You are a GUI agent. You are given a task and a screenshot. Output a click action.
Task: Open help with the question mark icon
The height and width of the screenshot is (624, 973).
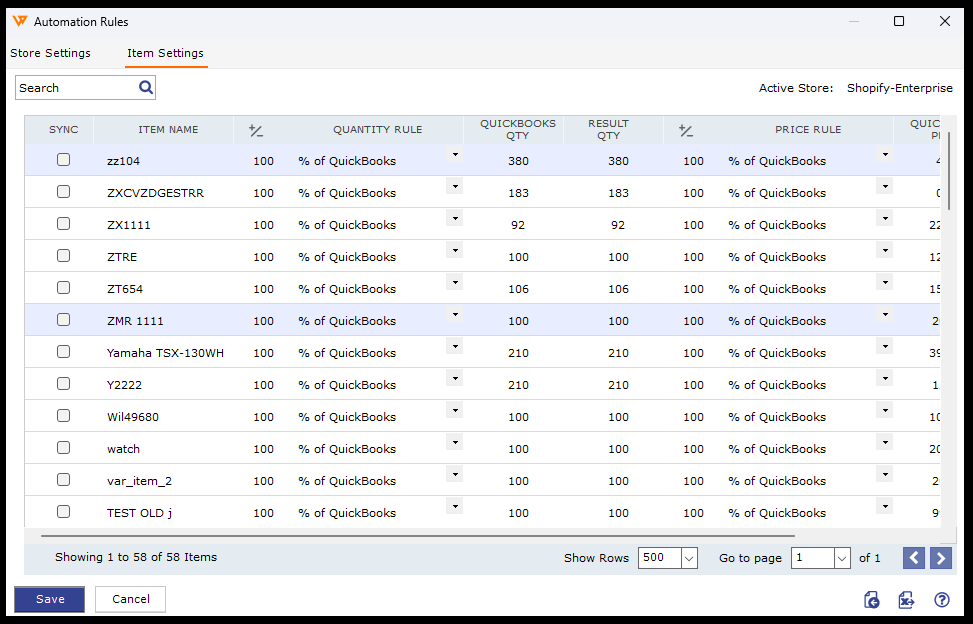(941, 600)
